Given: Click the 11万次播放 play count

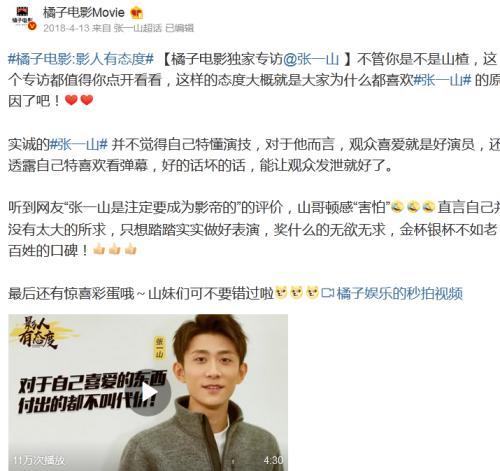Looking at the screenshot, I should 39,460.
